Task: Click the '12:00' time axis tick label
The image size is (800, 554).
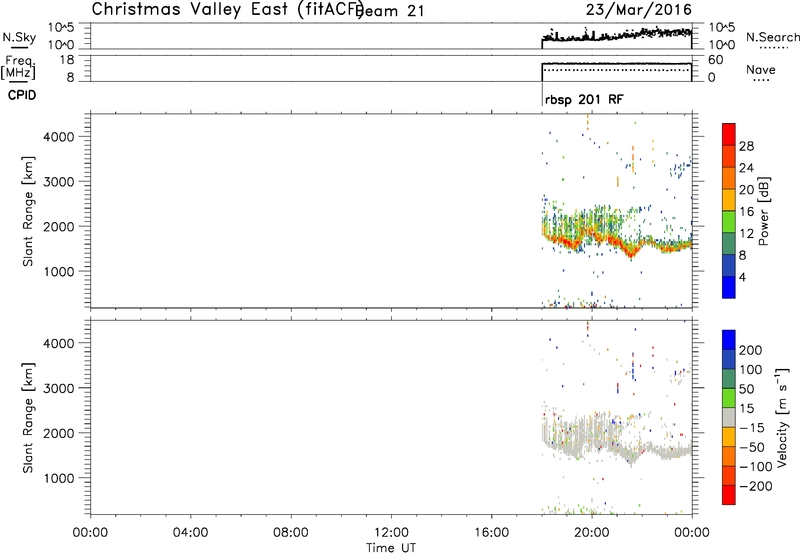Action: [391, 533]
